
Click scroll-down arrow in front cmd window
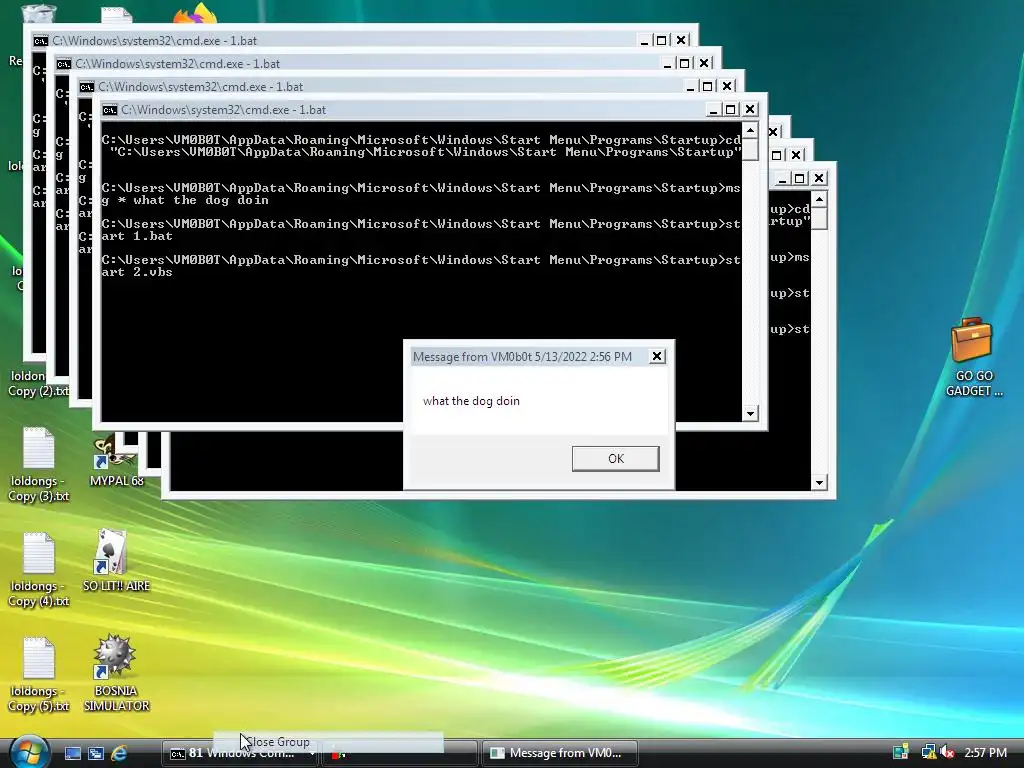(750, 413)
